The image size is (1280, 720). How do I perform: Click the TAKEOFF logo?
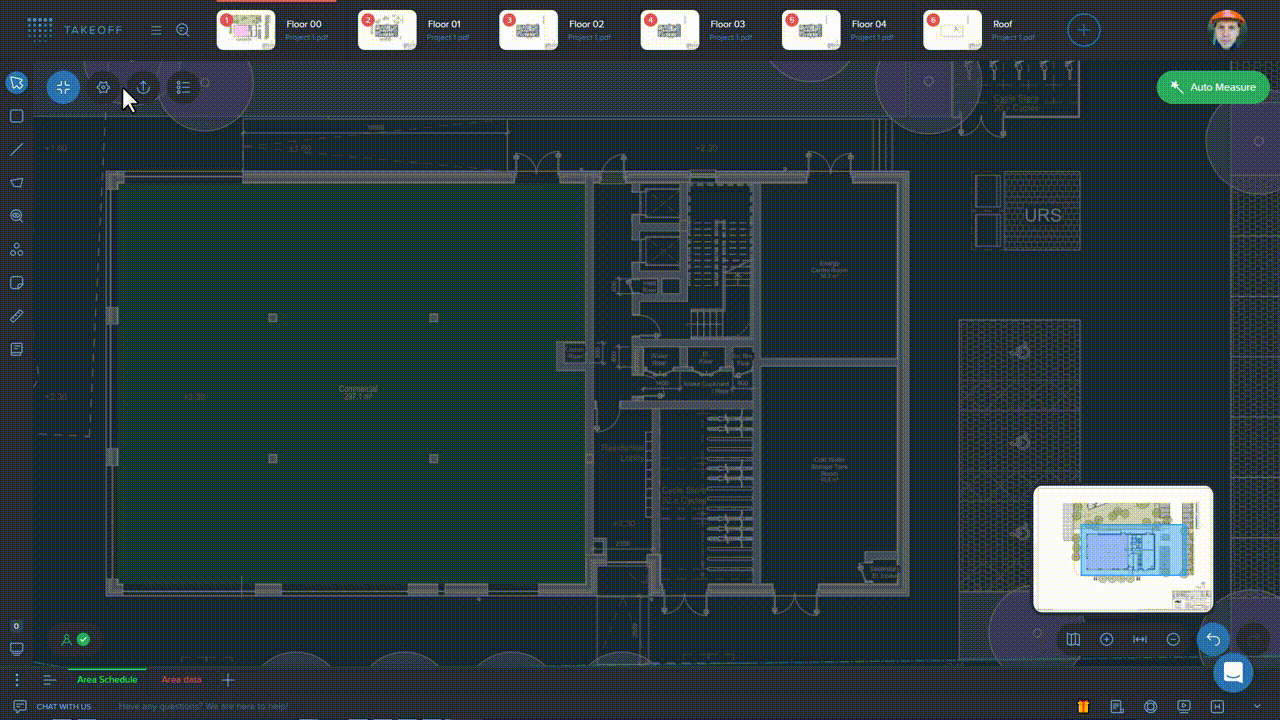(x=74, y=30)
